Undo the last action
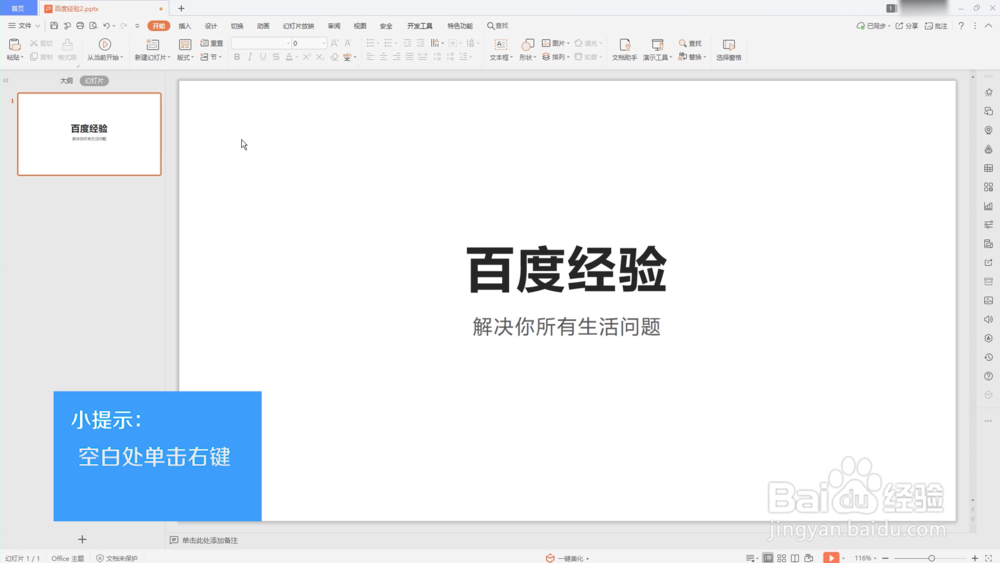 click(x=107, y=26)
